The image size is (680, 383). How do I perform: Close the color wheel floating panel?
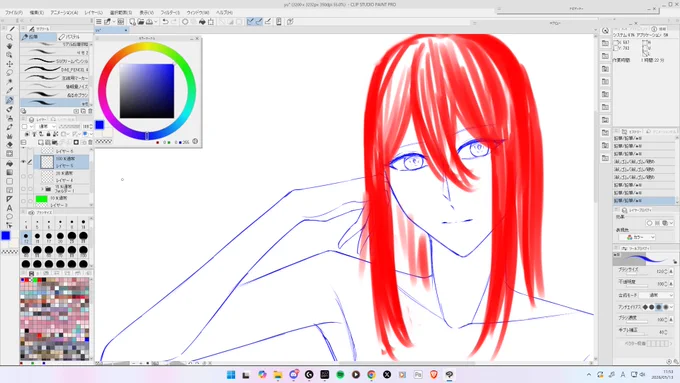point(197,39)
